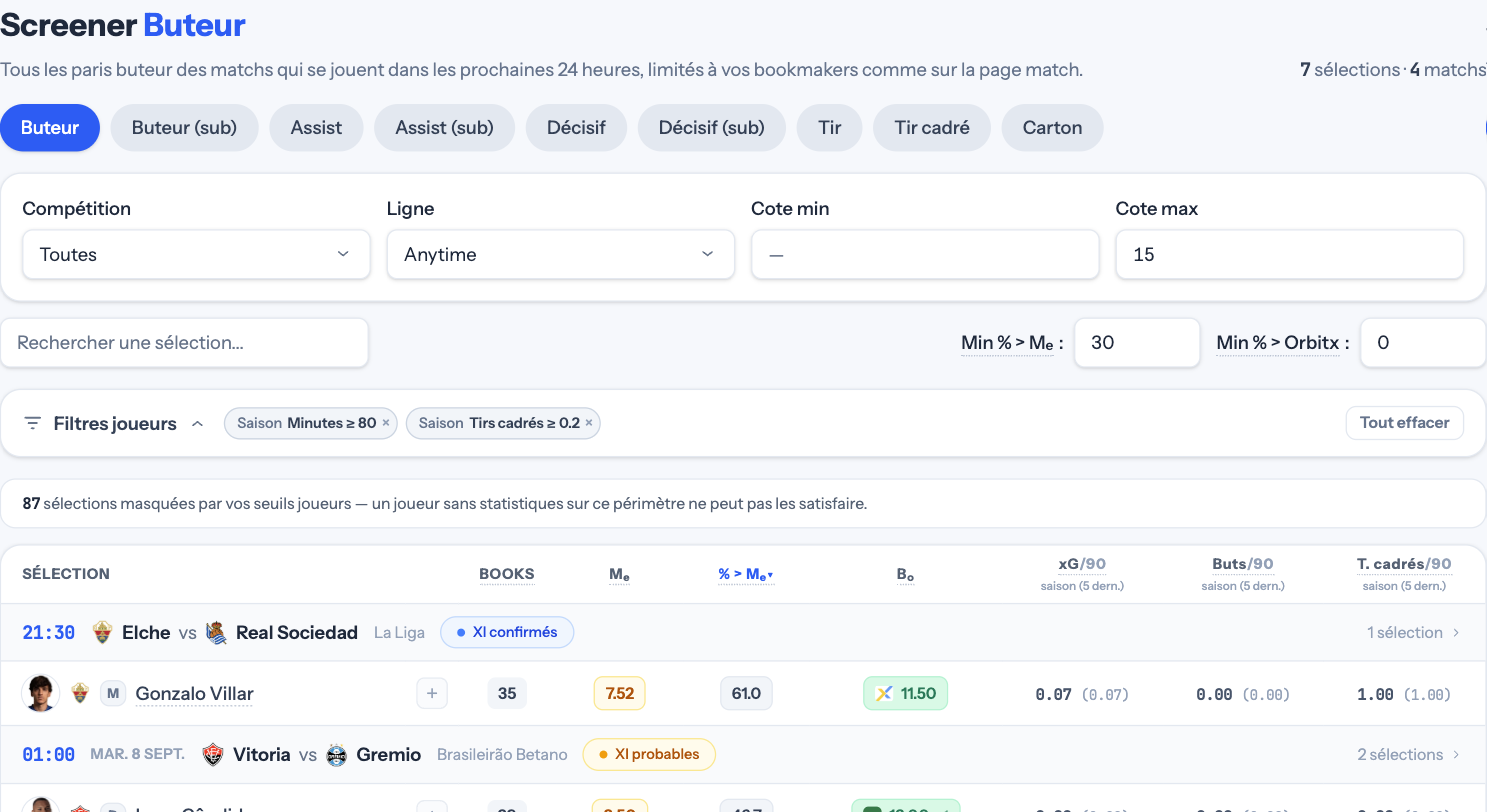Sort by the T. cadrés/90 column header

point(1404,565)
